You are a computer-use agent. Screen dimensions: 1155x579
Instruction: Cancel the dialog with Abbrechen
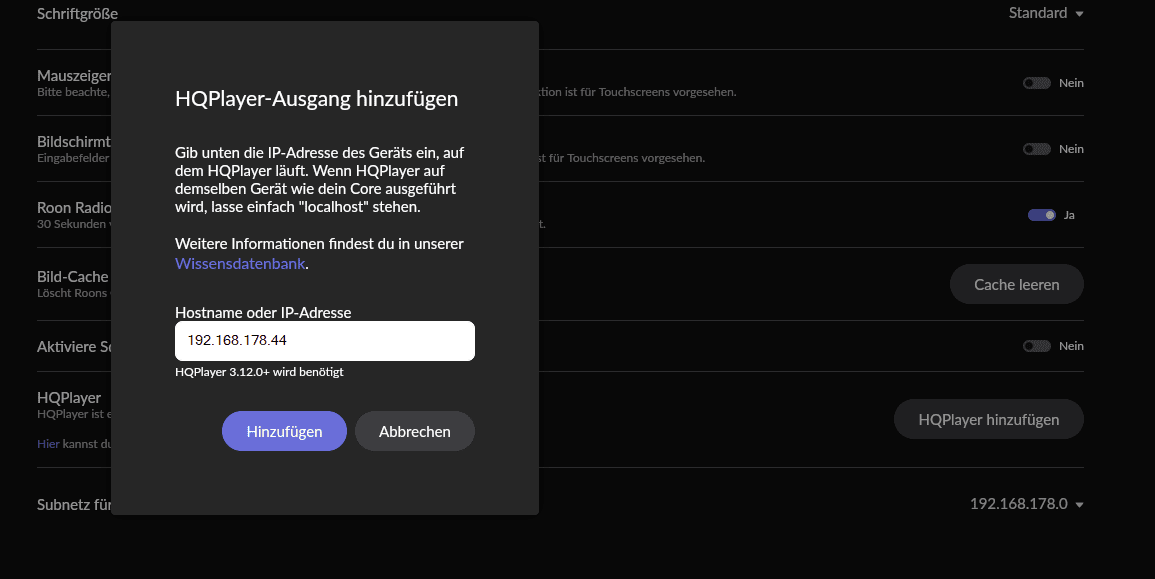coord(415,431)
